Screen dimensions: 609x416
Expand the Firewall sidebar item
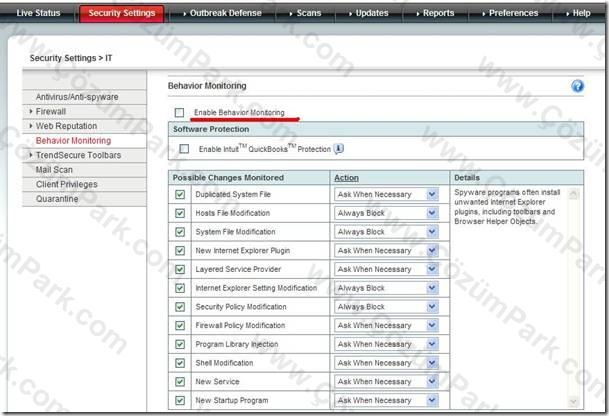85,111
